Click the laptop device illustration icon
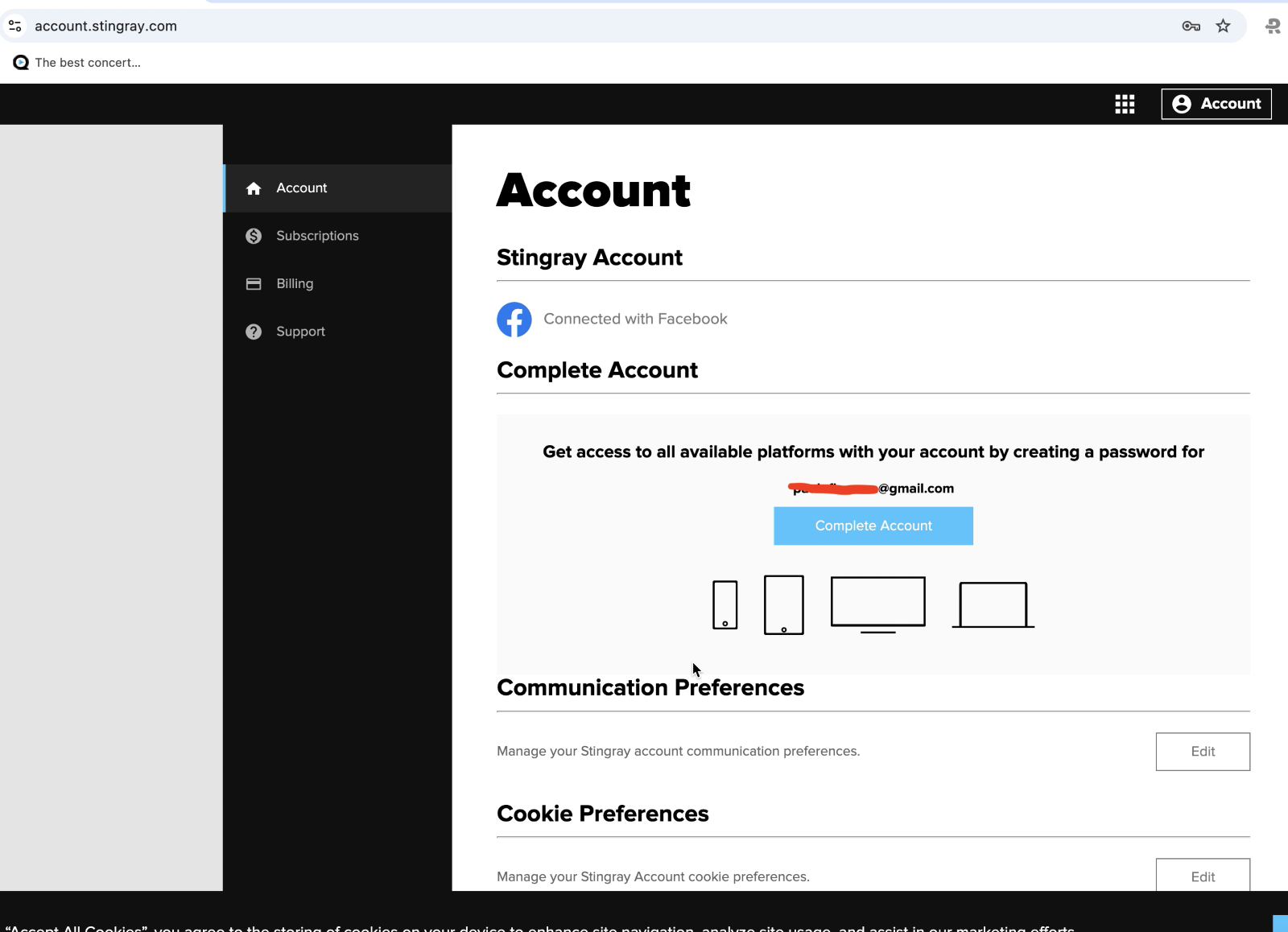This screenshot has width=1288, height=932. (x=993, y=604)
